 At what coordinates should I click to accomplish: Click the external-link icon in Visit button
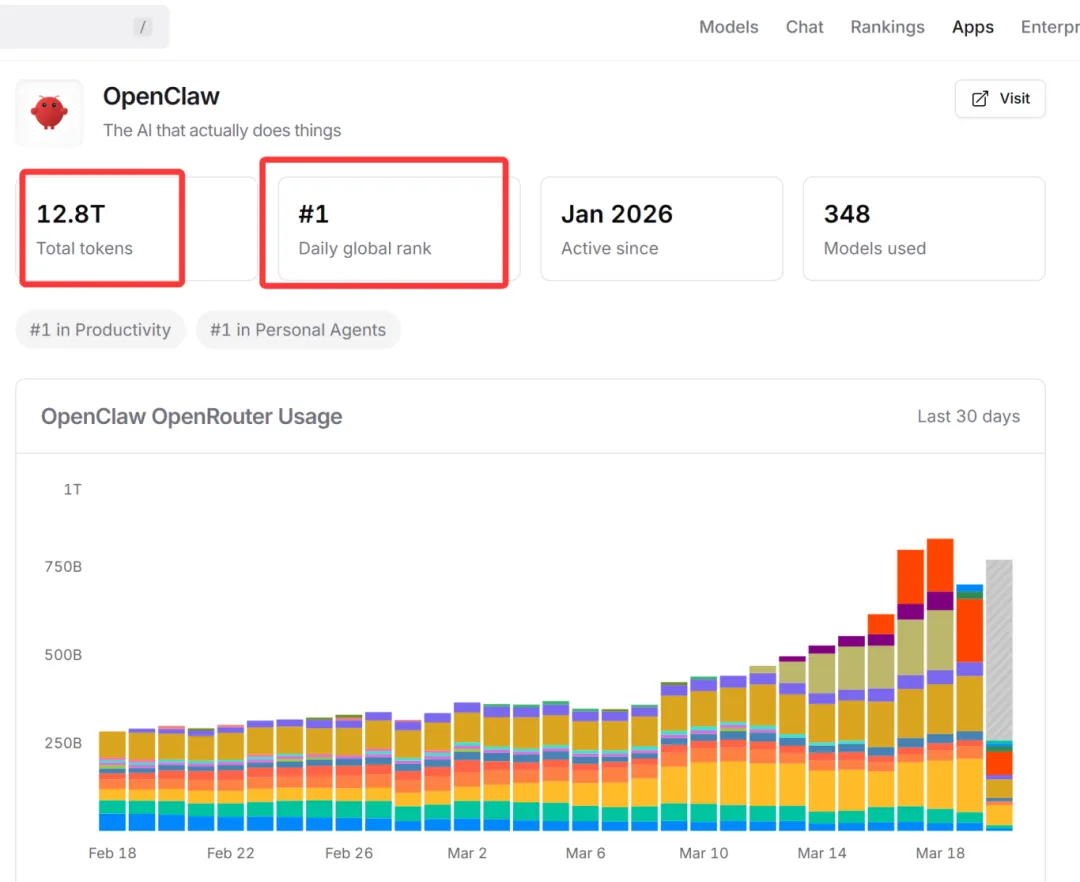[979, 98]
